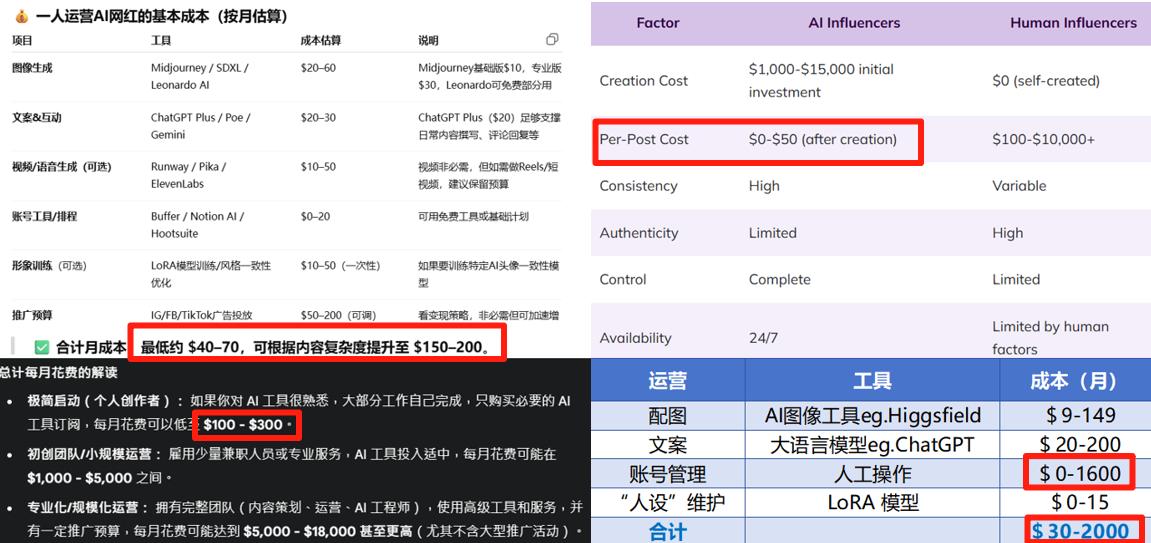Click the AI Influencers column header

(854, 22)
